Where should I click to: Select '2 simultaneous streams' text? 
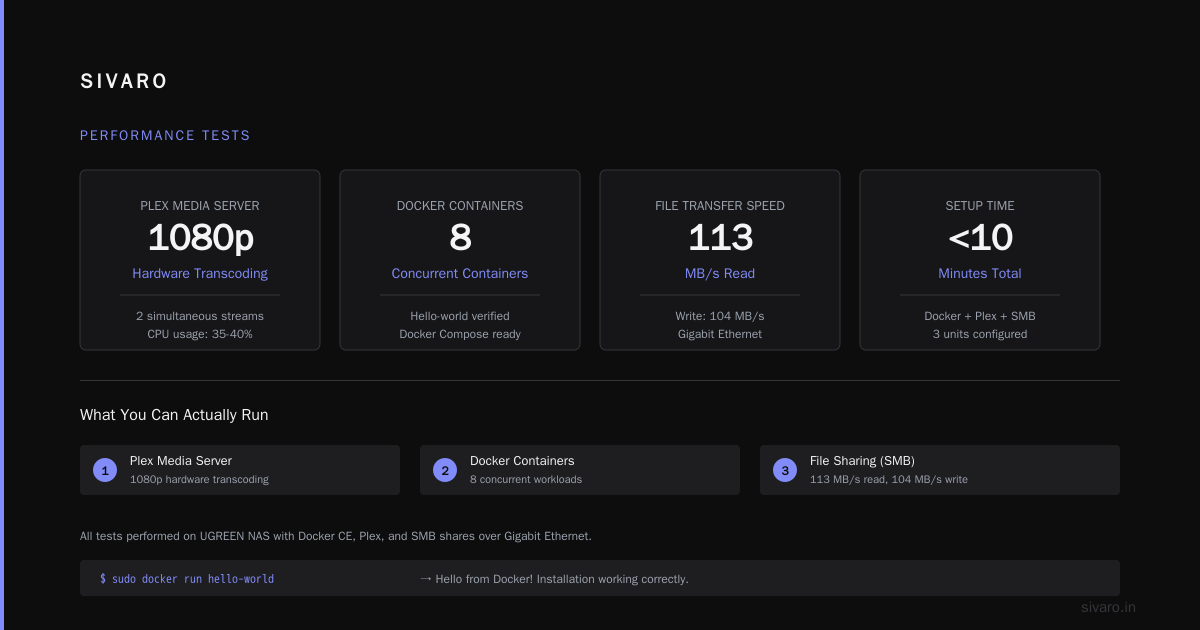point(200,316)
